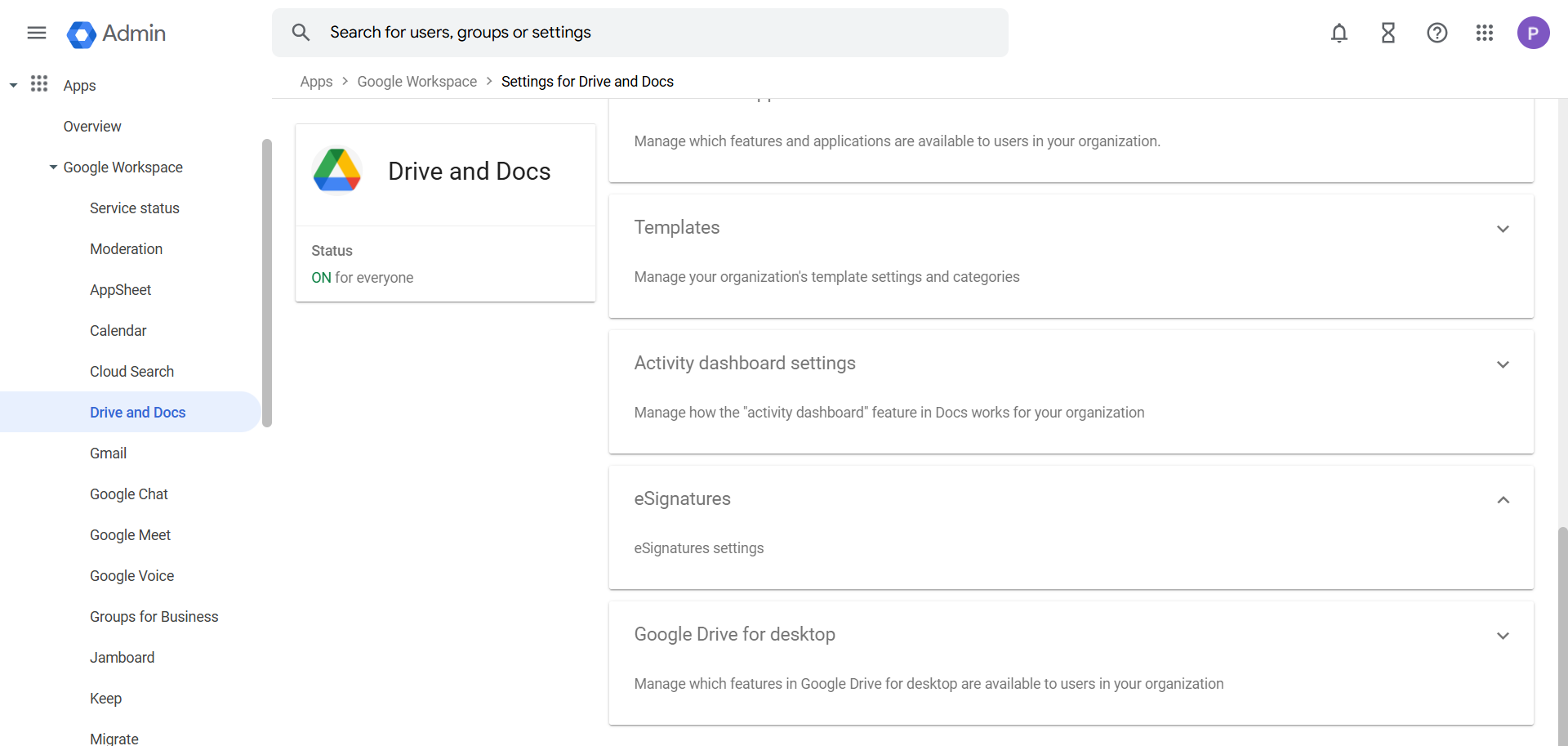Click the search magnifier icon
Screen dimensions: 1568x746
pyautogui.click(x=301, y=33)
